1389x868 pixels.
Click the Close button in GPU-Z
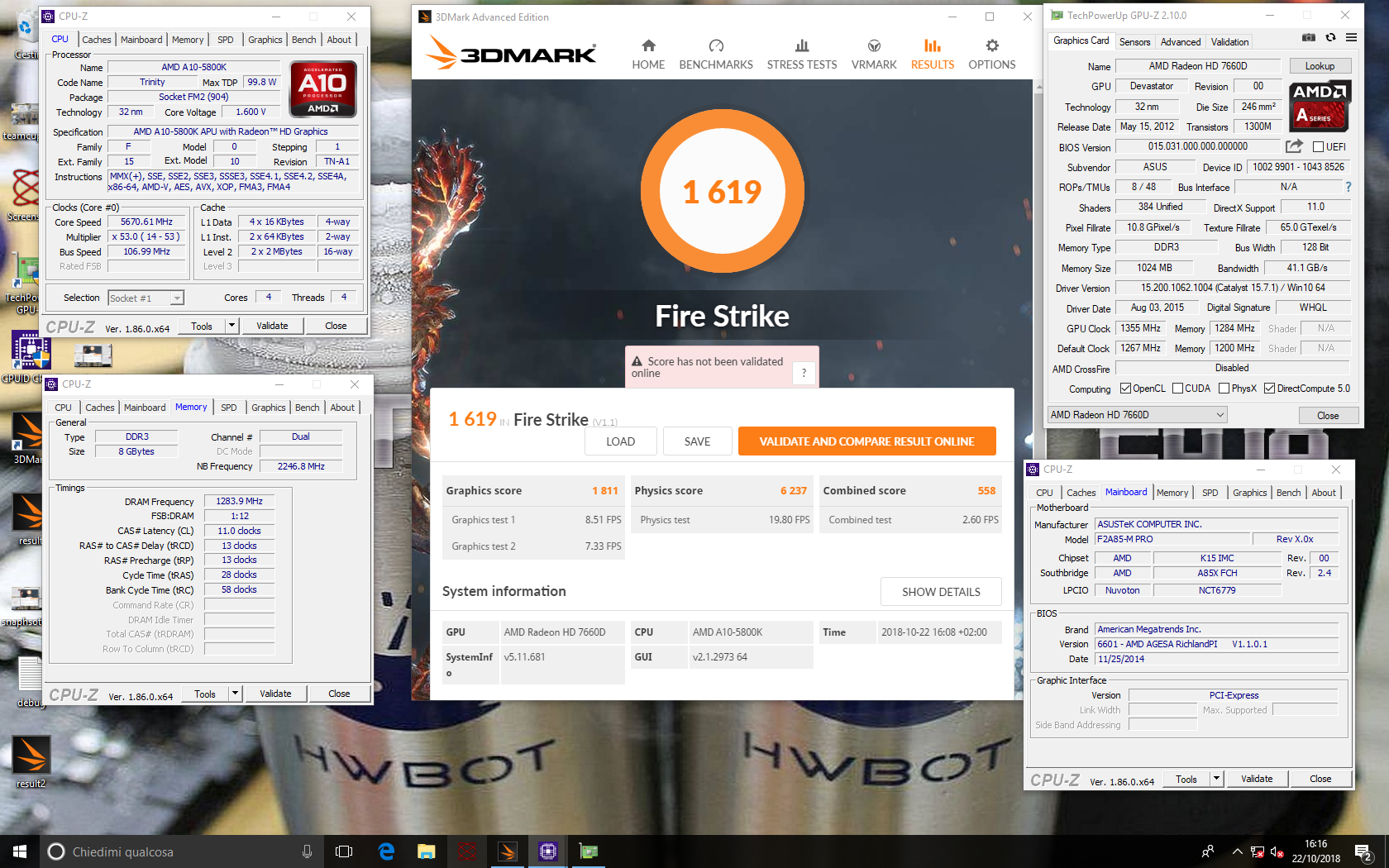click(1328, 415)
